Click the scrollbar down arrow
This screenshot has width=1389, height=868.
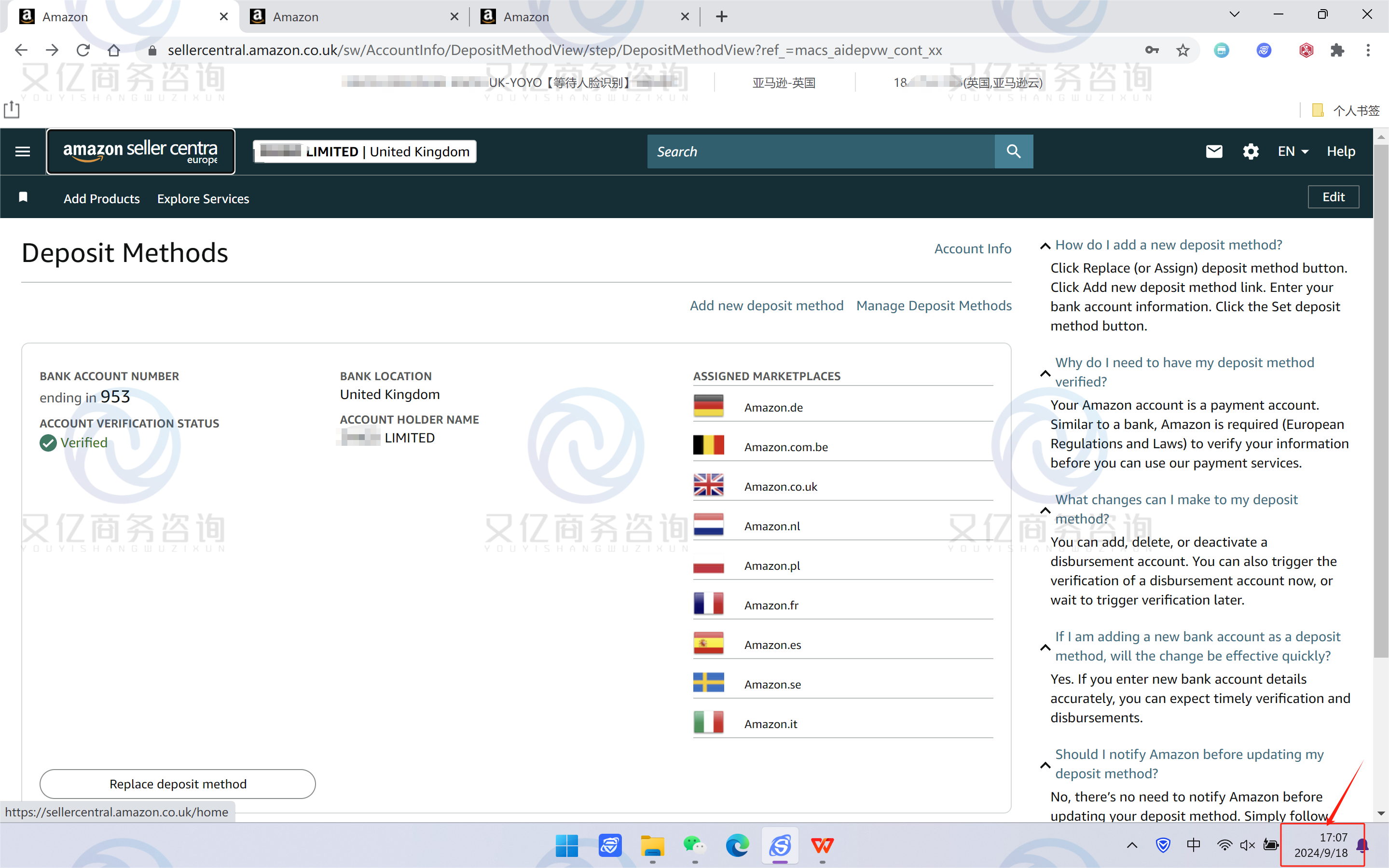[1381, 813]
